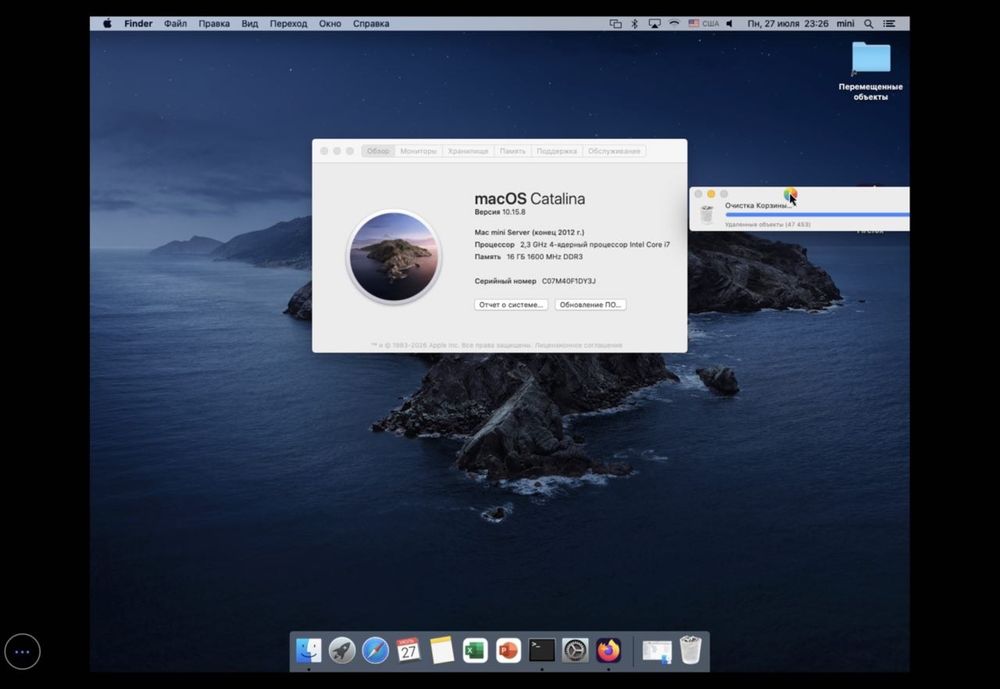1000x689 pixels.
Task: Open Calendar icon showing 27
Action: 408,651
